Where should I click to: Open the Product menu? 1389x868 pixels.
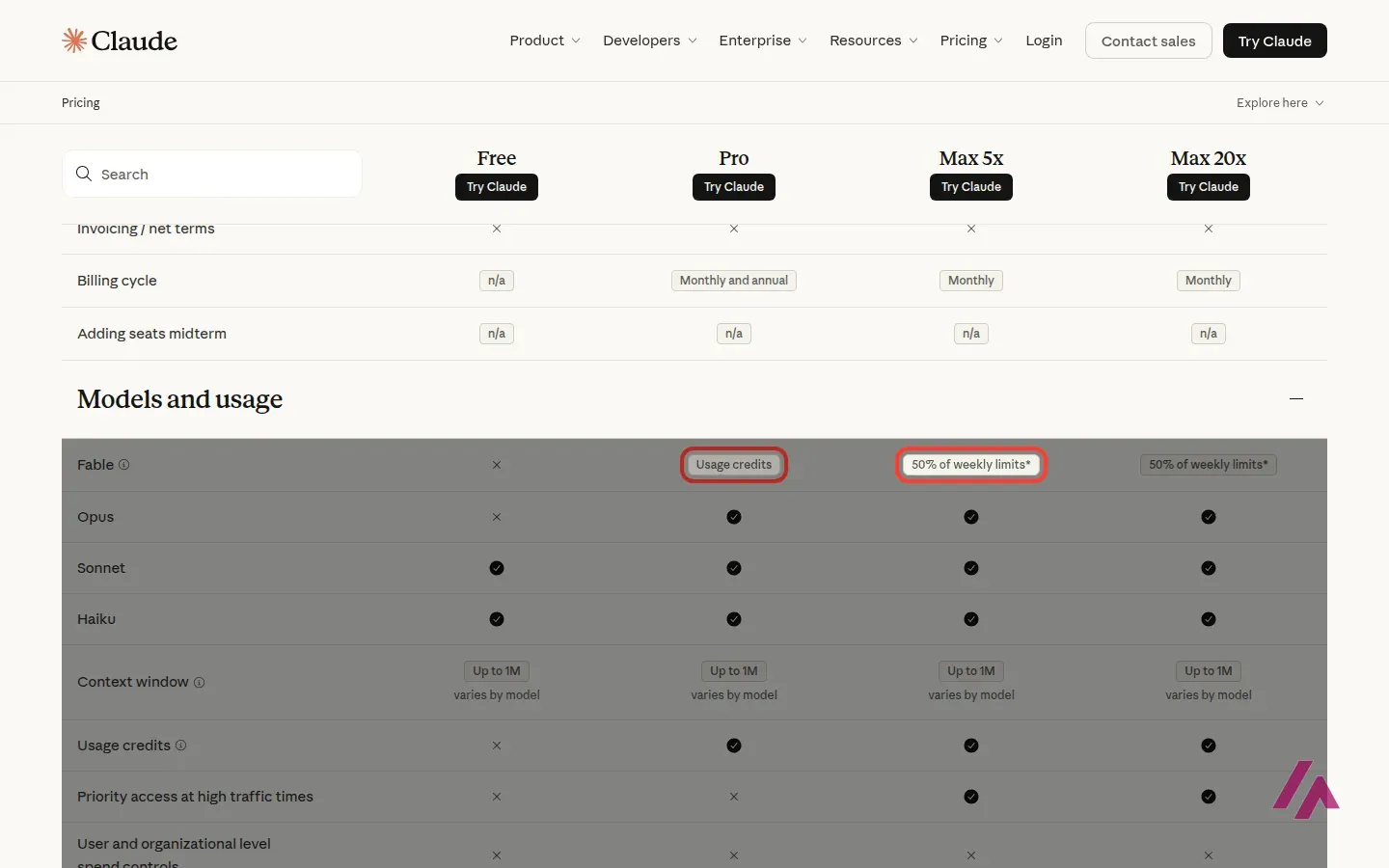pyautogui.click(x=545, y=41)
